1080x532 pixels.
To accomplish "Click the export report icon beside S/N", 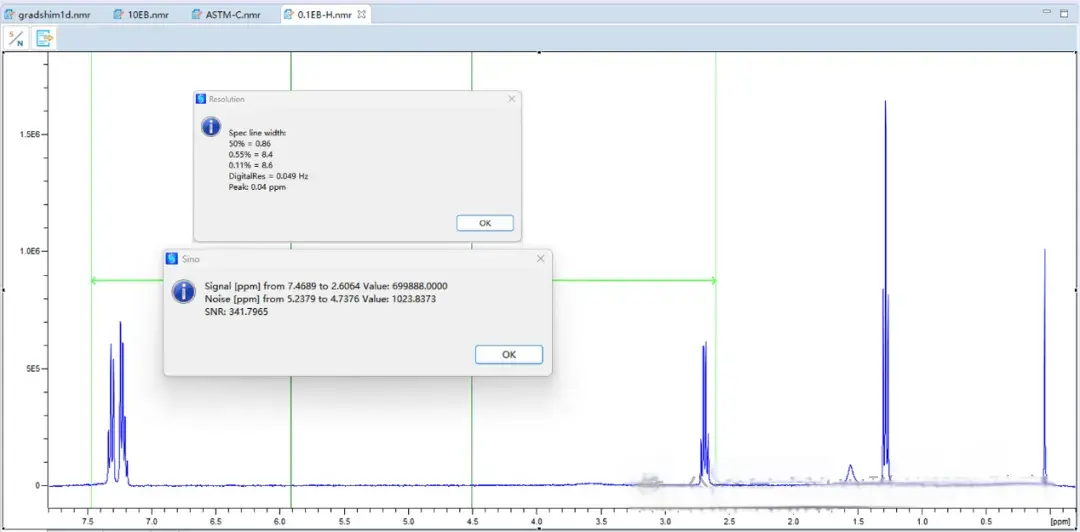I will [45, 38].
